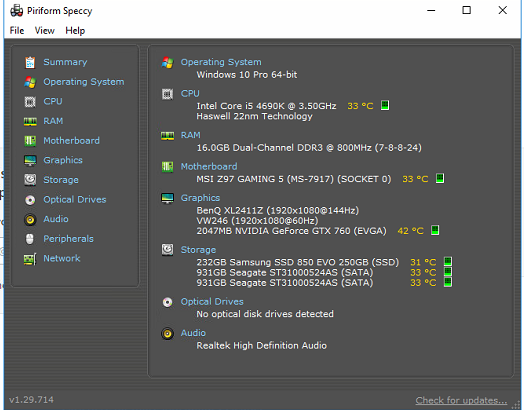Click 'Haswell 22nm Technology' text
The width and height of the screenshot is (524, 410).
(x=254, y=116)
